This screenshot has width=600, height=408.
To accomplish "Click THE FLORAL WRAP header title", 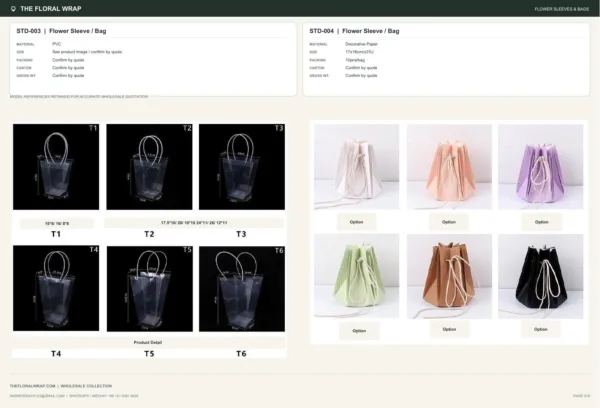I will coord(51,9).
